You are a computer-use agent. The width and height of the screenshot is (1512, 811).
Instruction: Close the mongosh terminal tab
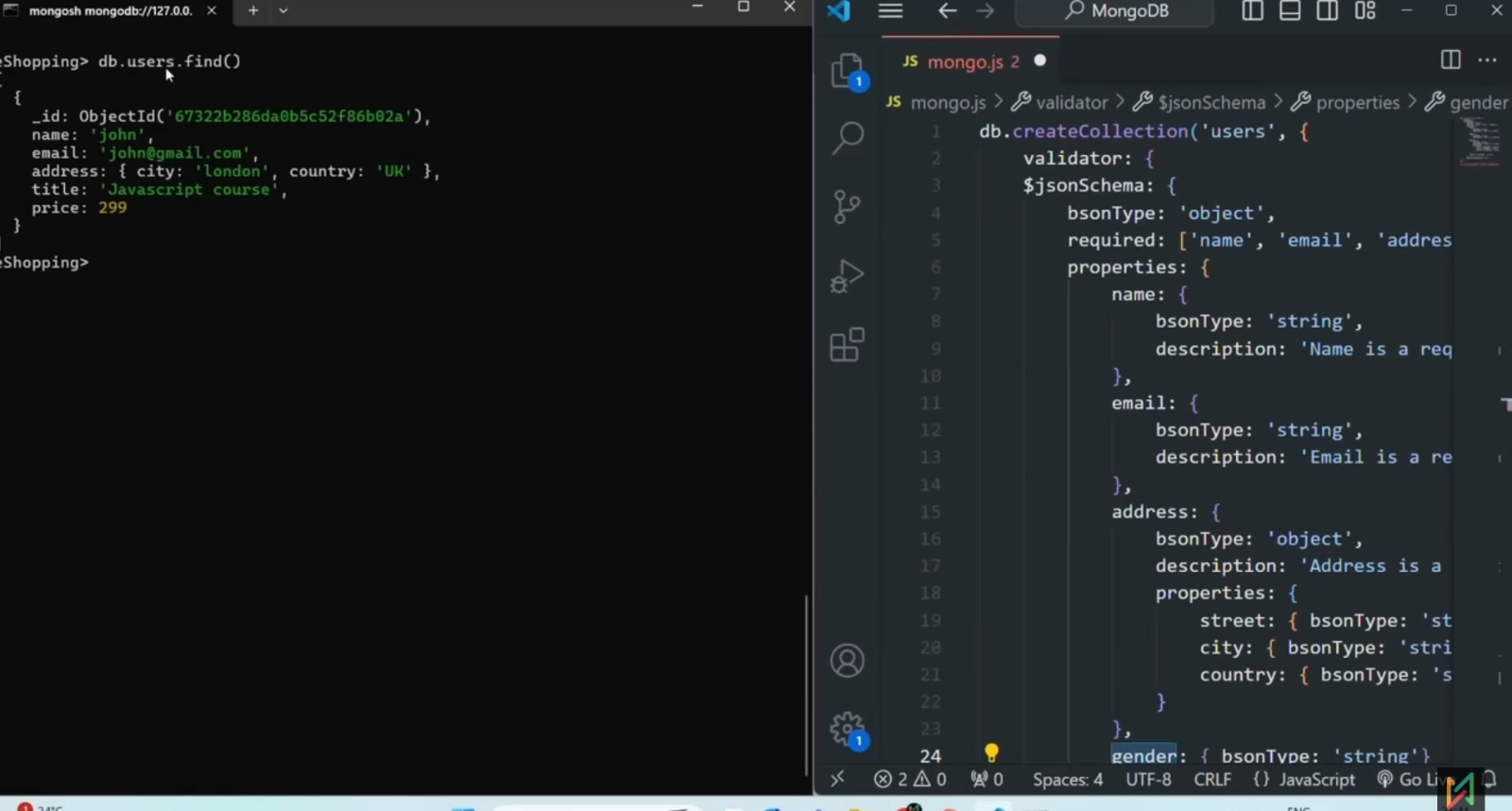pyautogui.click(x=212, y=10)
